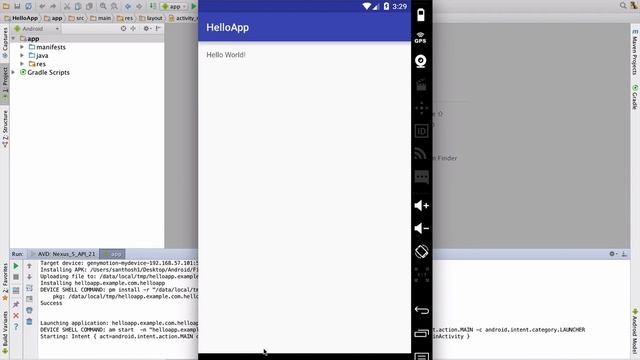Expand the res folder
The image size is (640, 360).
(x=22, y=64)
